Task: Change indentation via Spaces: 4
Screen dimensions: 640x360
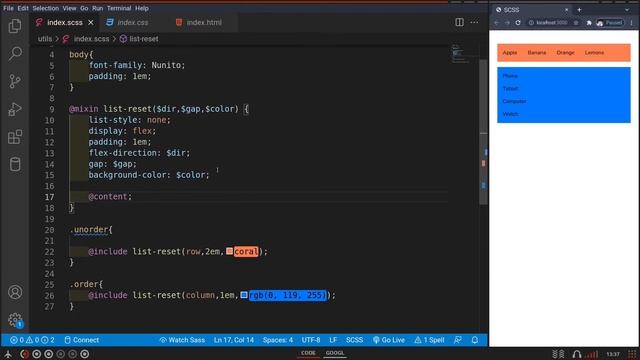Action: click(278, 340)
